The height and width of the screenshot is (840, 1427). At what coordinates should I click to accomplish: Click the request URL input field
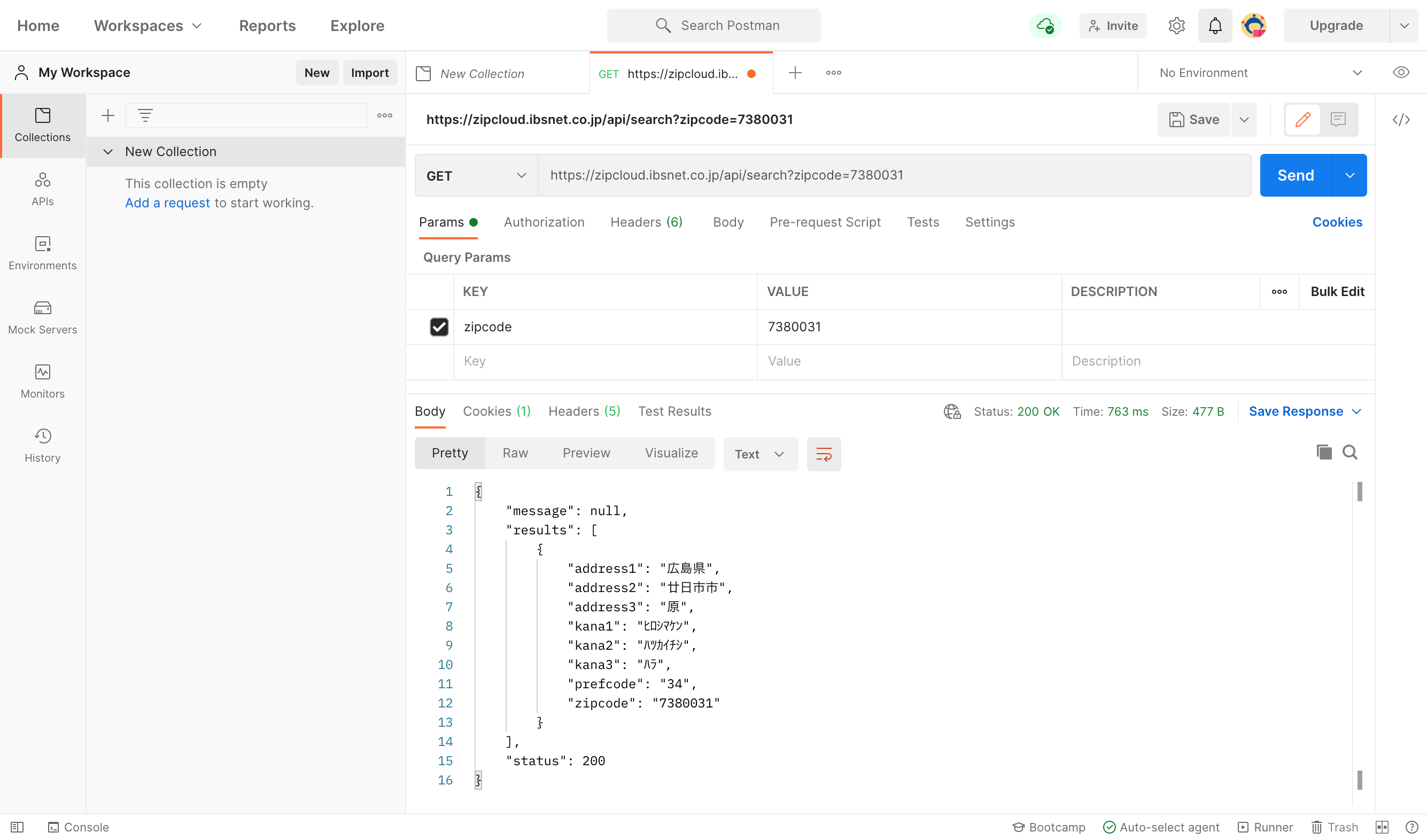pyautogui.click(x=894, y=175)
